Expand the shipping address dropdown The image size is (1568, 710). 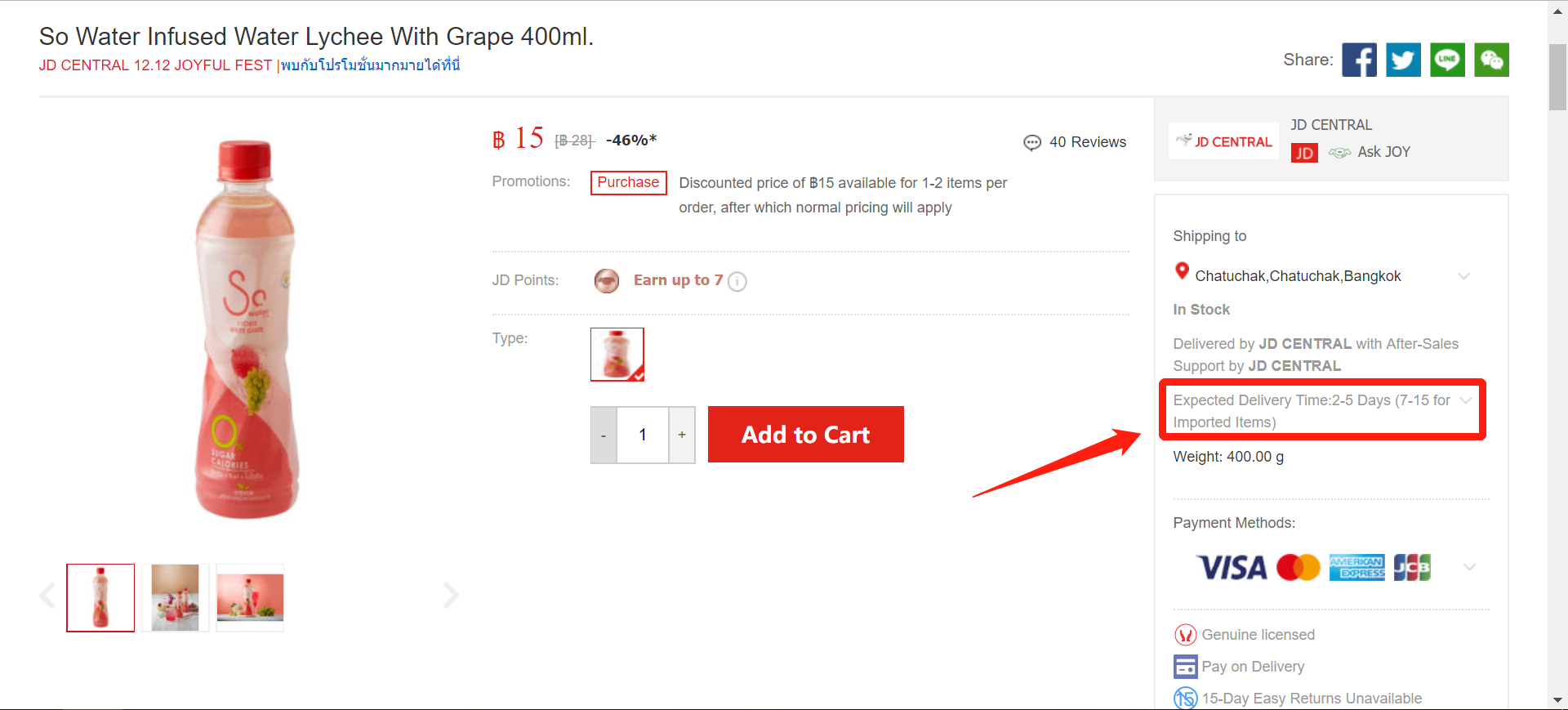[1464, 276]
